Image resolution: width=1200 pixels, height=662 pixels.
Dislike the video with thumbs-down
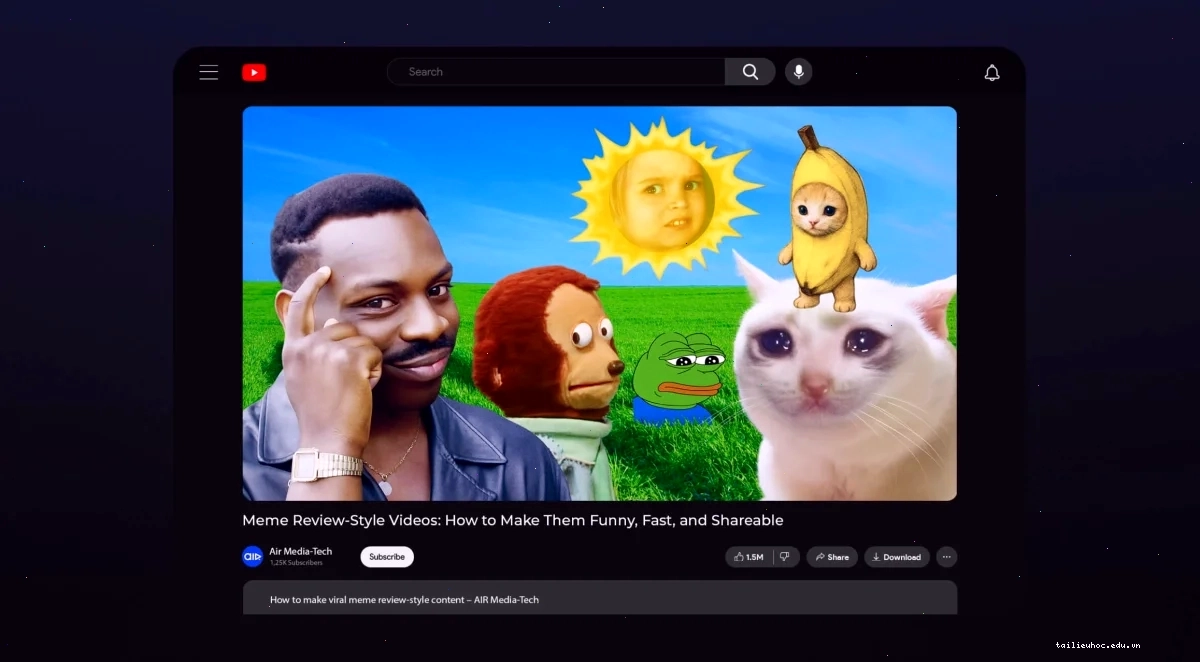click(786, 557)
